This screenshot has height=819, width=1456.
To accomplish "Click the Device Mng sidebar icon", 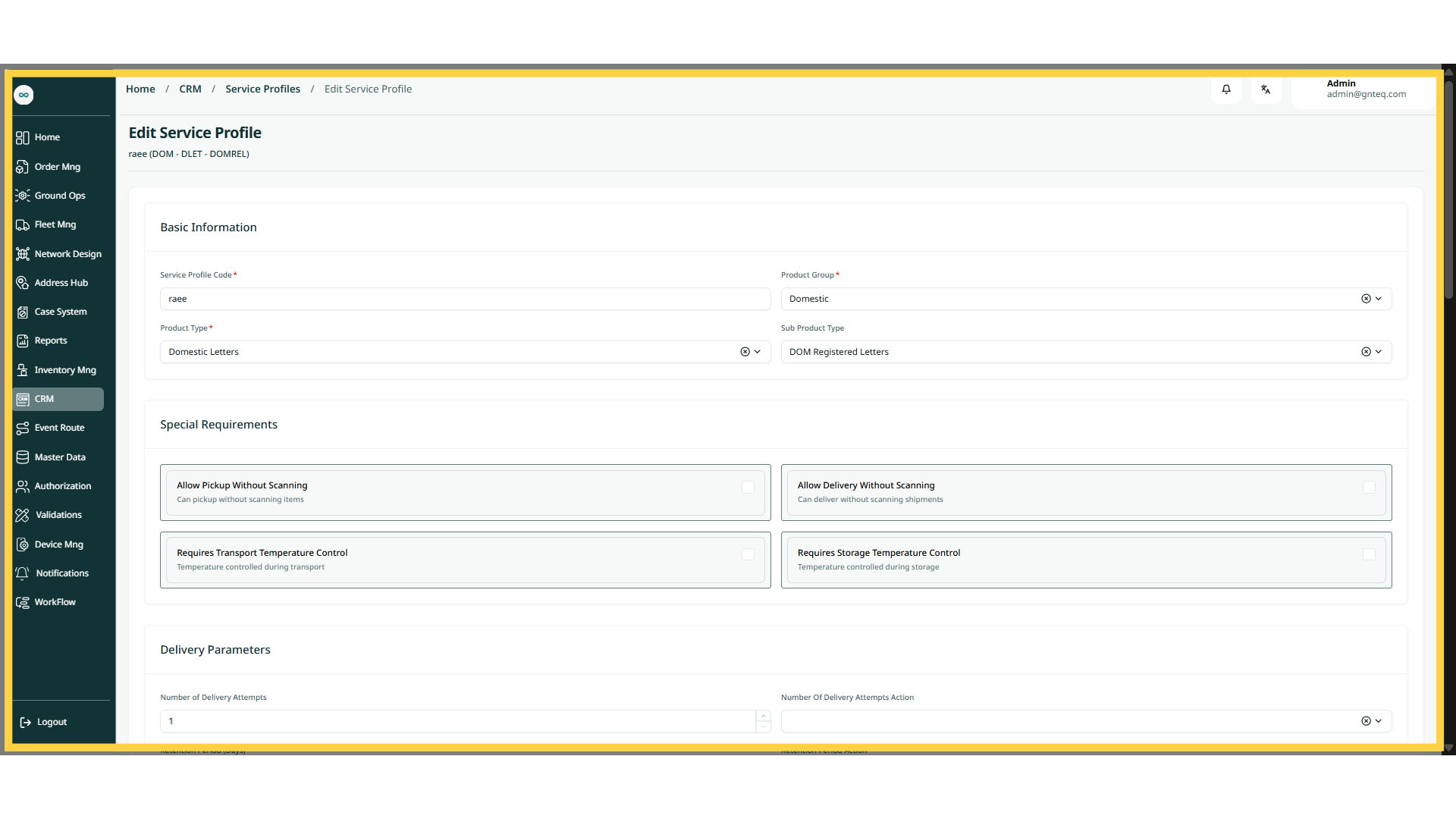I will (x=23, y=544).
